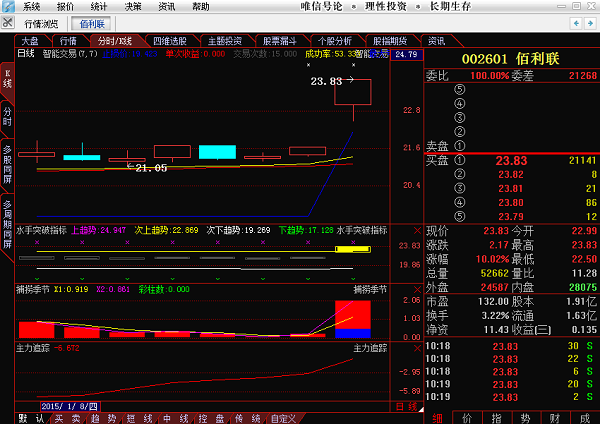Select the 指 tab in quote panel
Image resolution: width=600 pixels, height=424 pixels.
tap(496, 418)
